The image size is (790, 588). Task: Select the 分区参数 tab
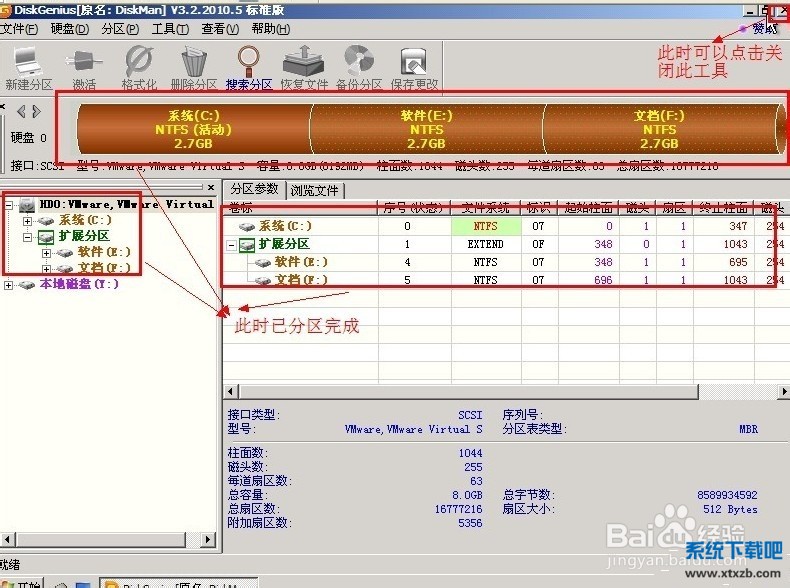254,189
